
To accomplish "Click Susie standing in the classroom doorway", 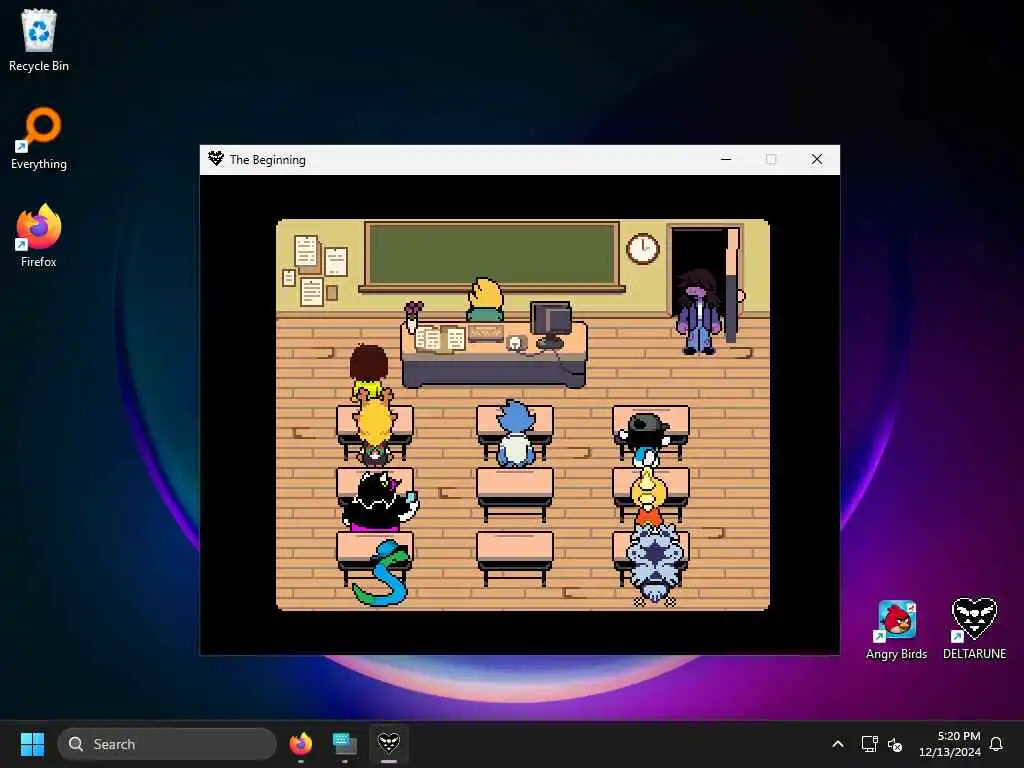I will [699, 312].
